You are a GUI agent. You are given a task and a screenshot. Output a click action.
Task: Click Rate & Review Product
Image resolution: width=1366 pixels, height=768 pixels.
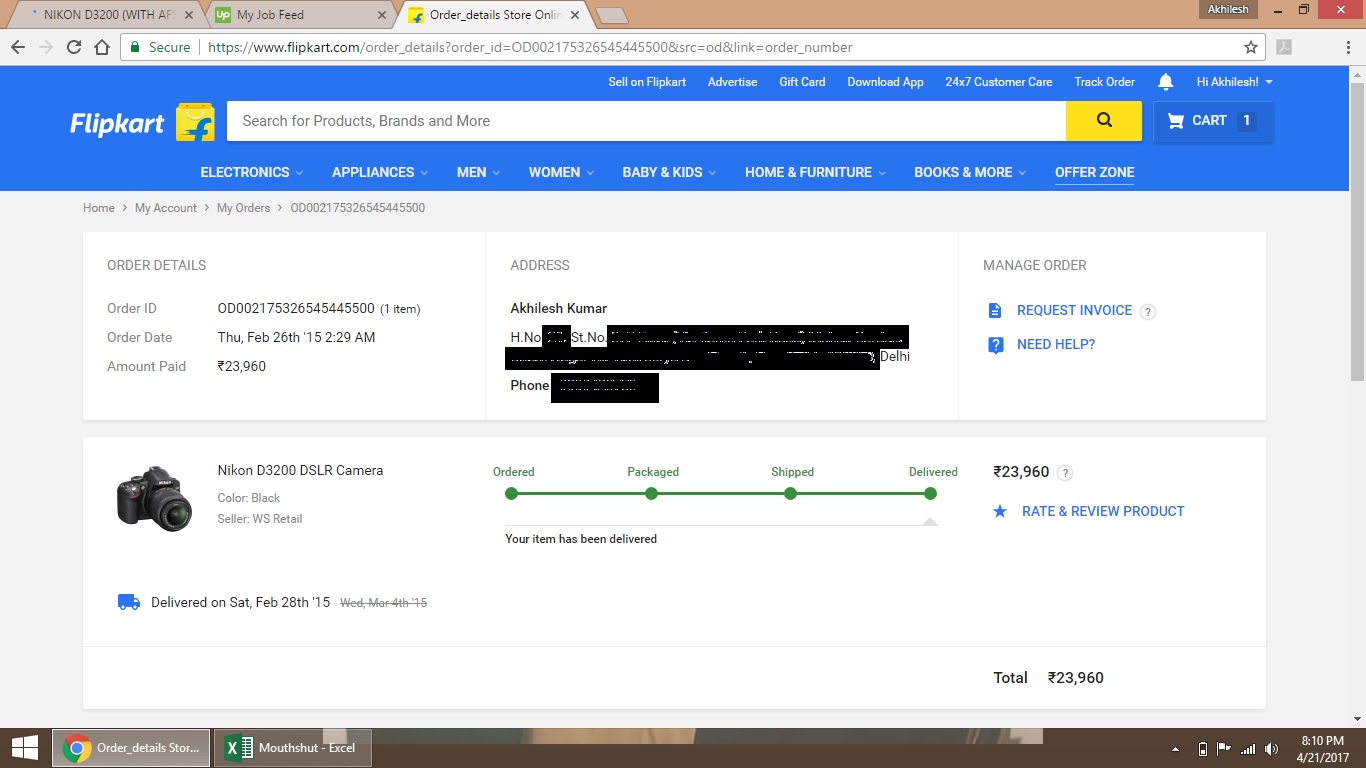tap(1102, 511)
